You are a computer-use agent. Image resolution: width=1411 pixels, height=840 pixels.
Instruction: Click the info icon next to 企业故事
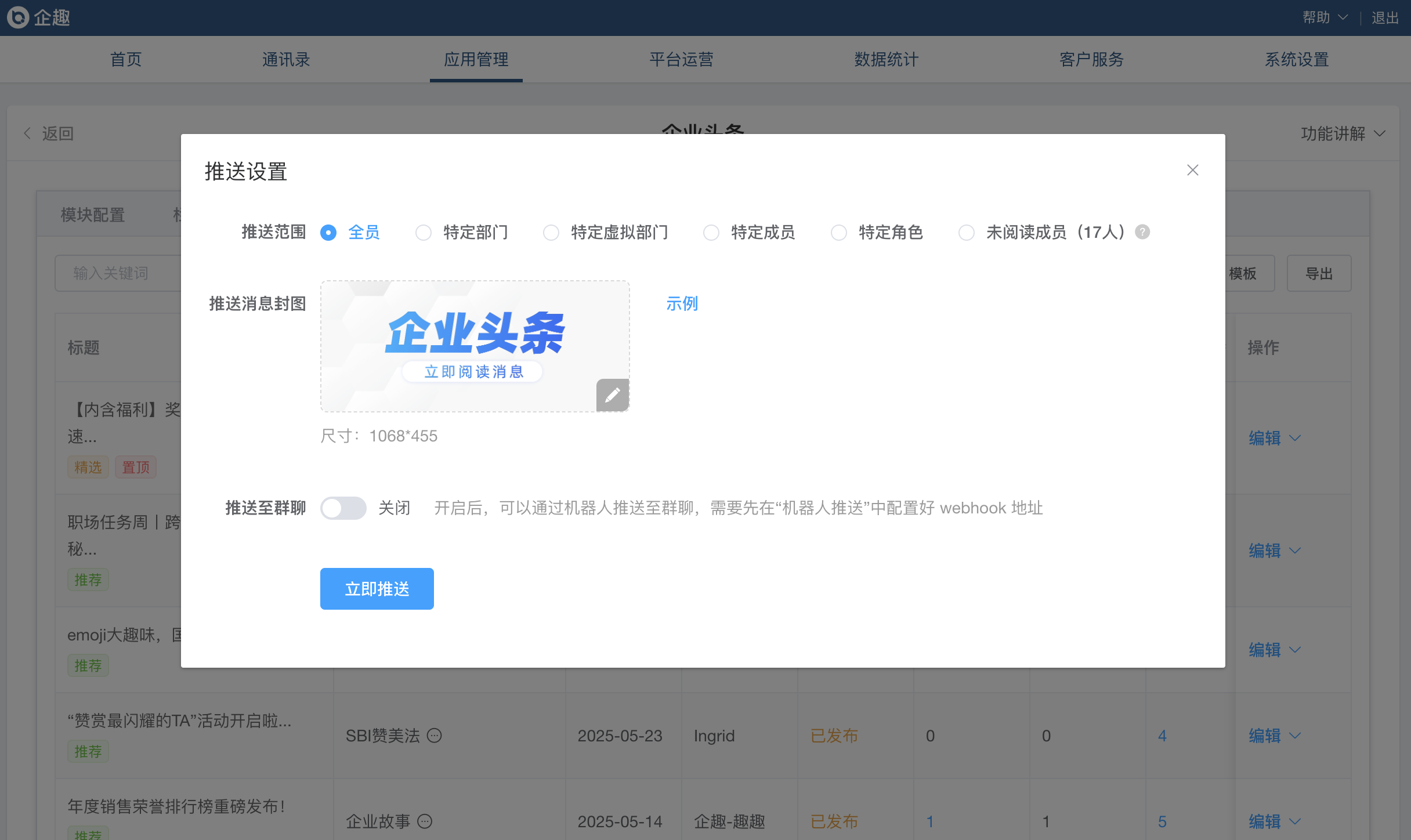point(425,821)
